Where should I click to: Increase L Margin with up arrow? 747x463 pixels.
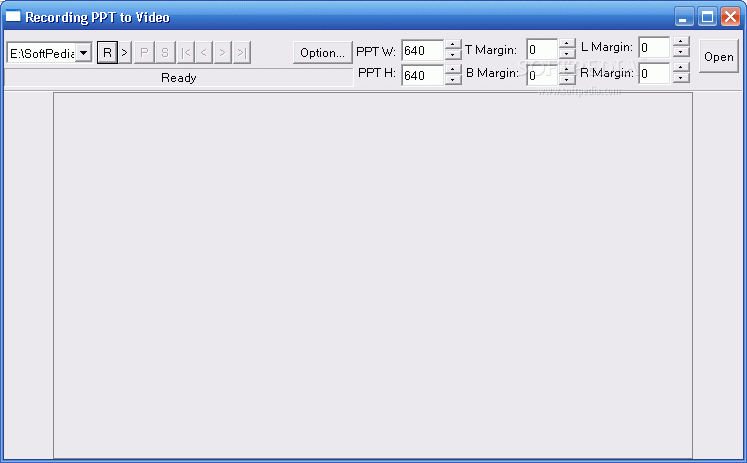tap(681, 42)
